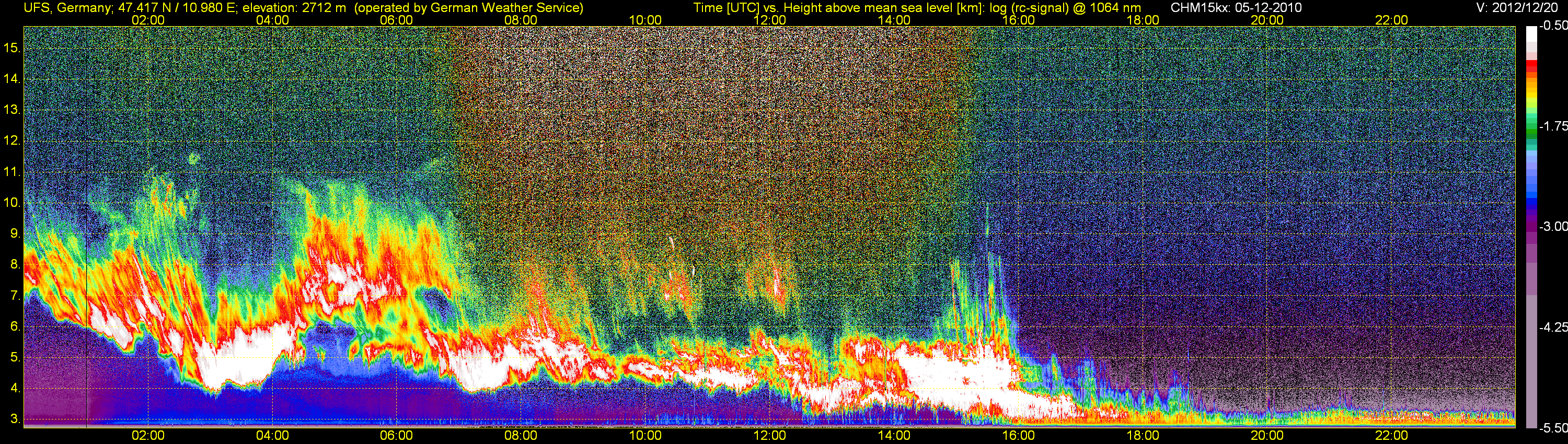Image resolution: width=1568 pixels, height=444 pixels.
Task: Click "(operated by German Weather Service)" note
Action: tap(469, 8)
